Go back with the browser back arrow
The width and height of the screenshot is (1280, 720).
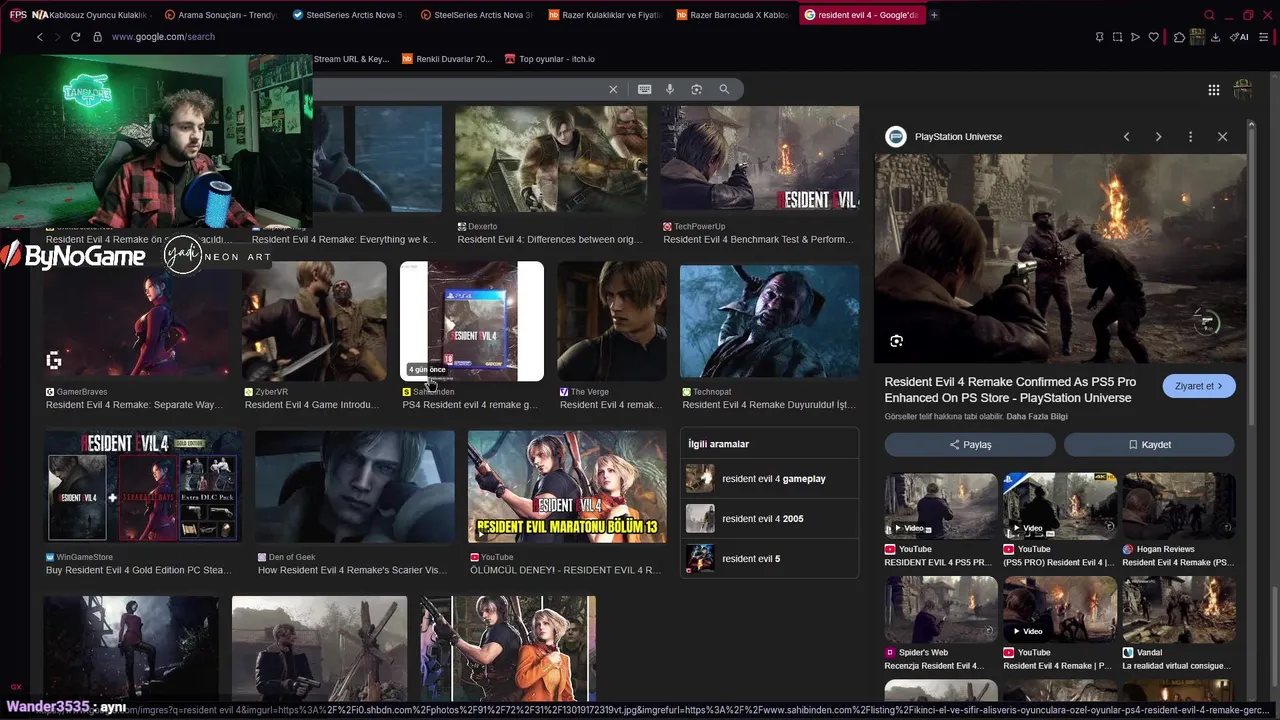coord(40,37)
